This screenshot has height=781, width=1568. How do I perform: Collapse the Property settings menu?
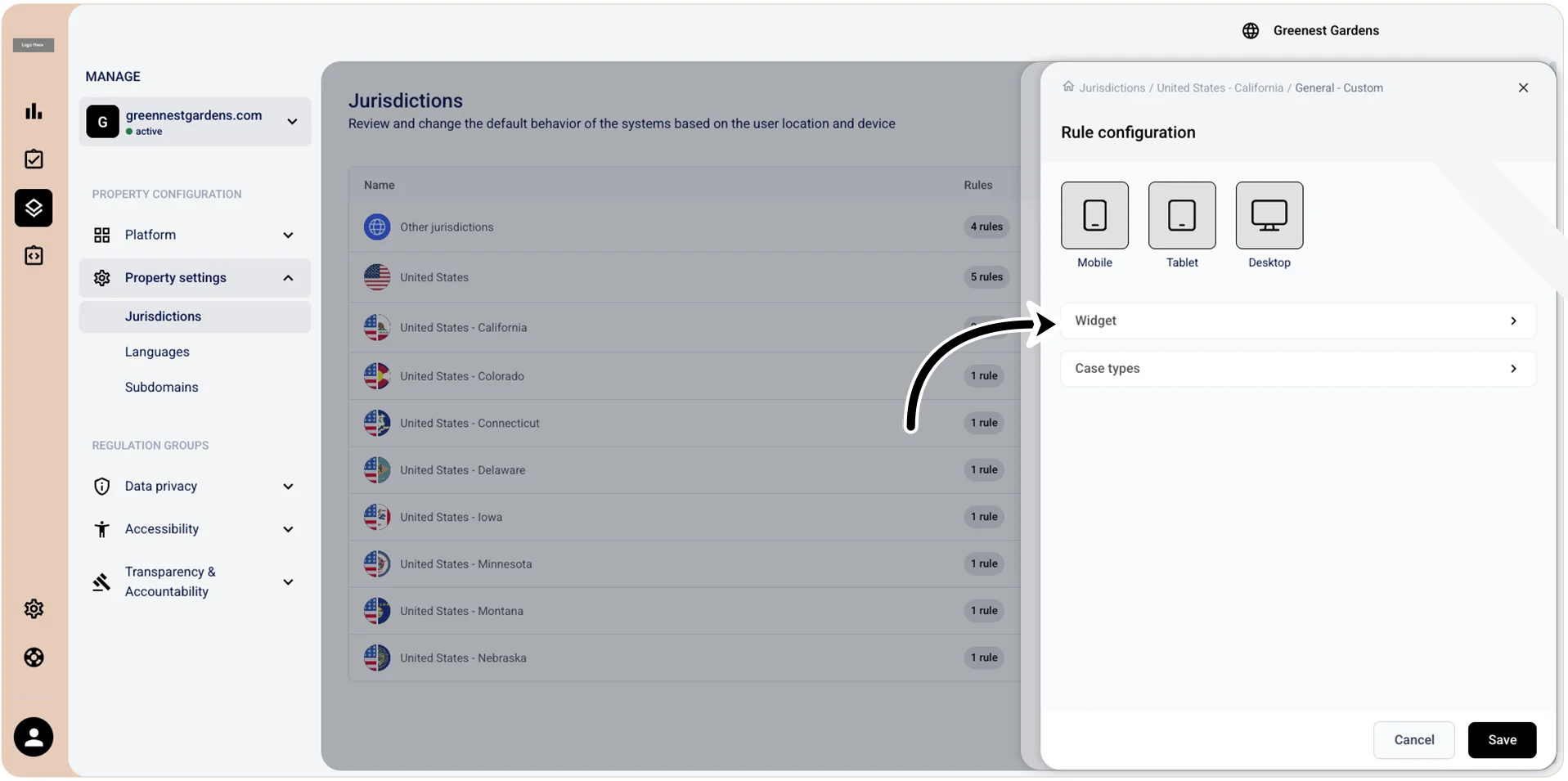pyautogui.click(x=195, y=278)
